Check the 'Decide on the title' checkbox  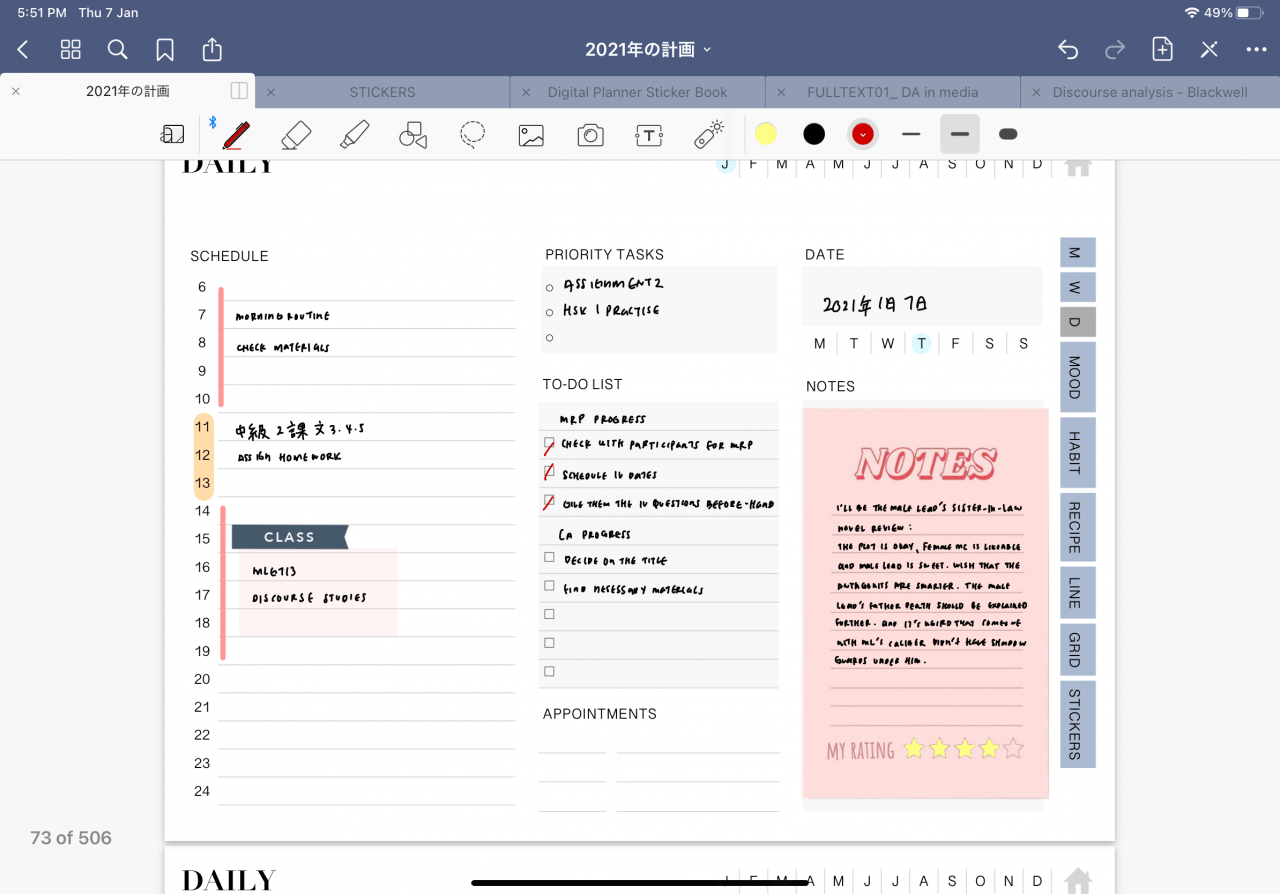click(549, 557)
